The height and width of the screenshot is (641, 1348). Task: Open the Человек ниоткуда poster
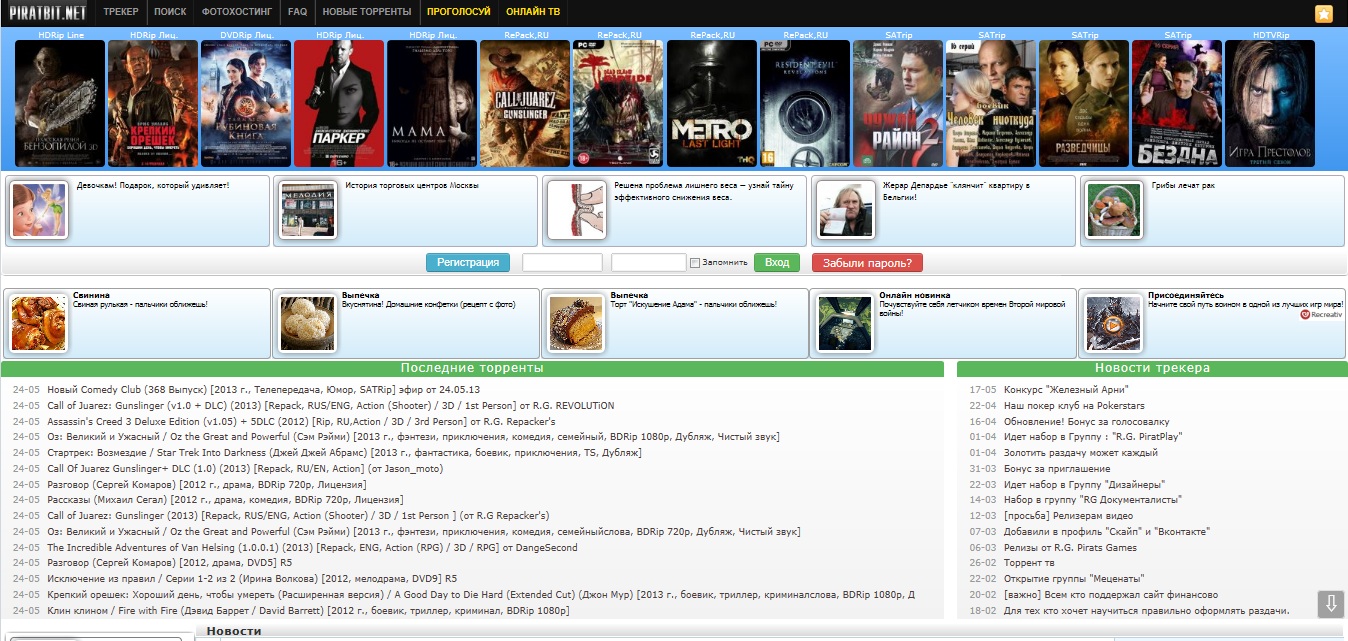click(x=991, y=103)
